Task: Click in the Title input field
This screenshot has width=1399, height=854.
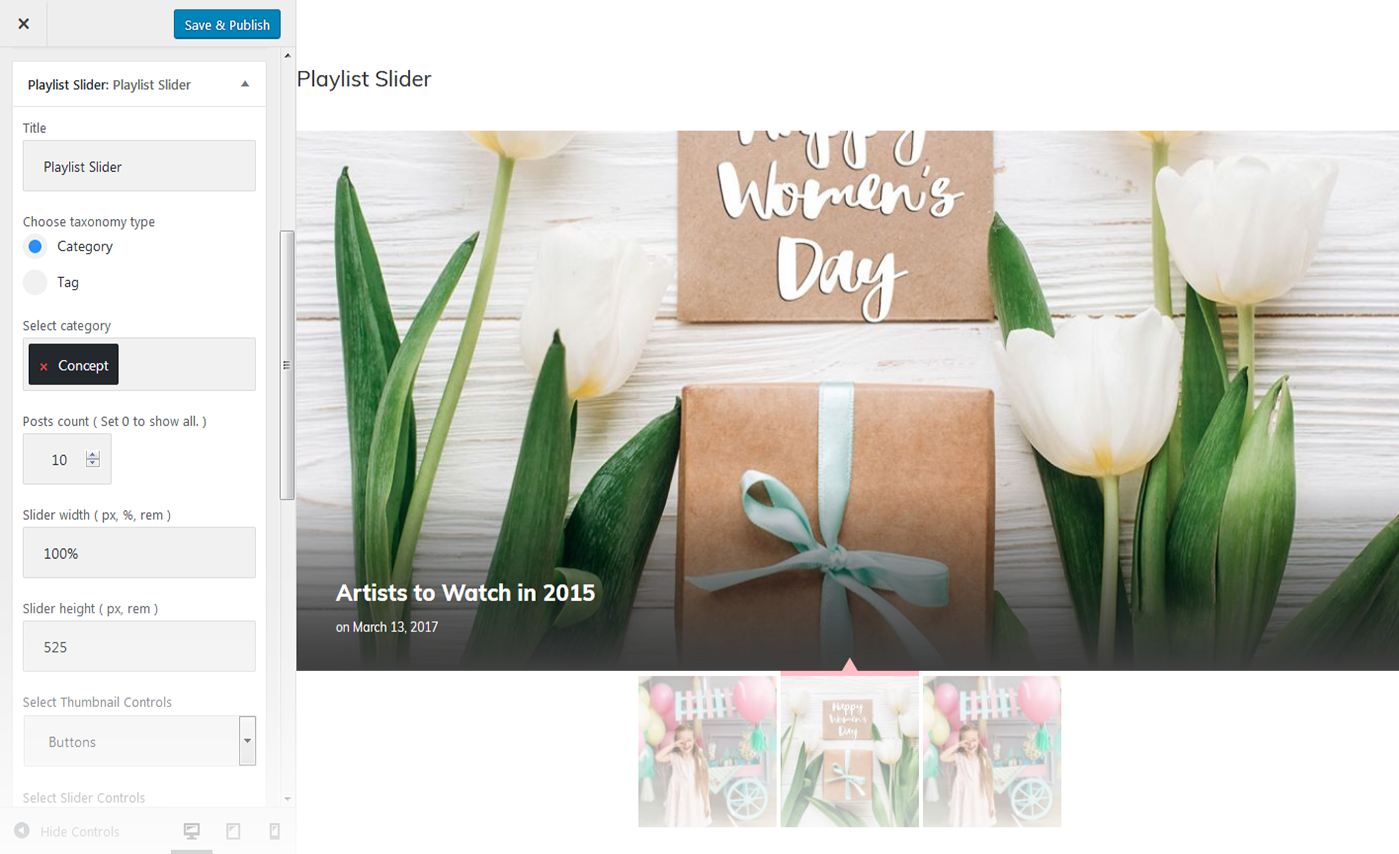Action: coord(139,166)
